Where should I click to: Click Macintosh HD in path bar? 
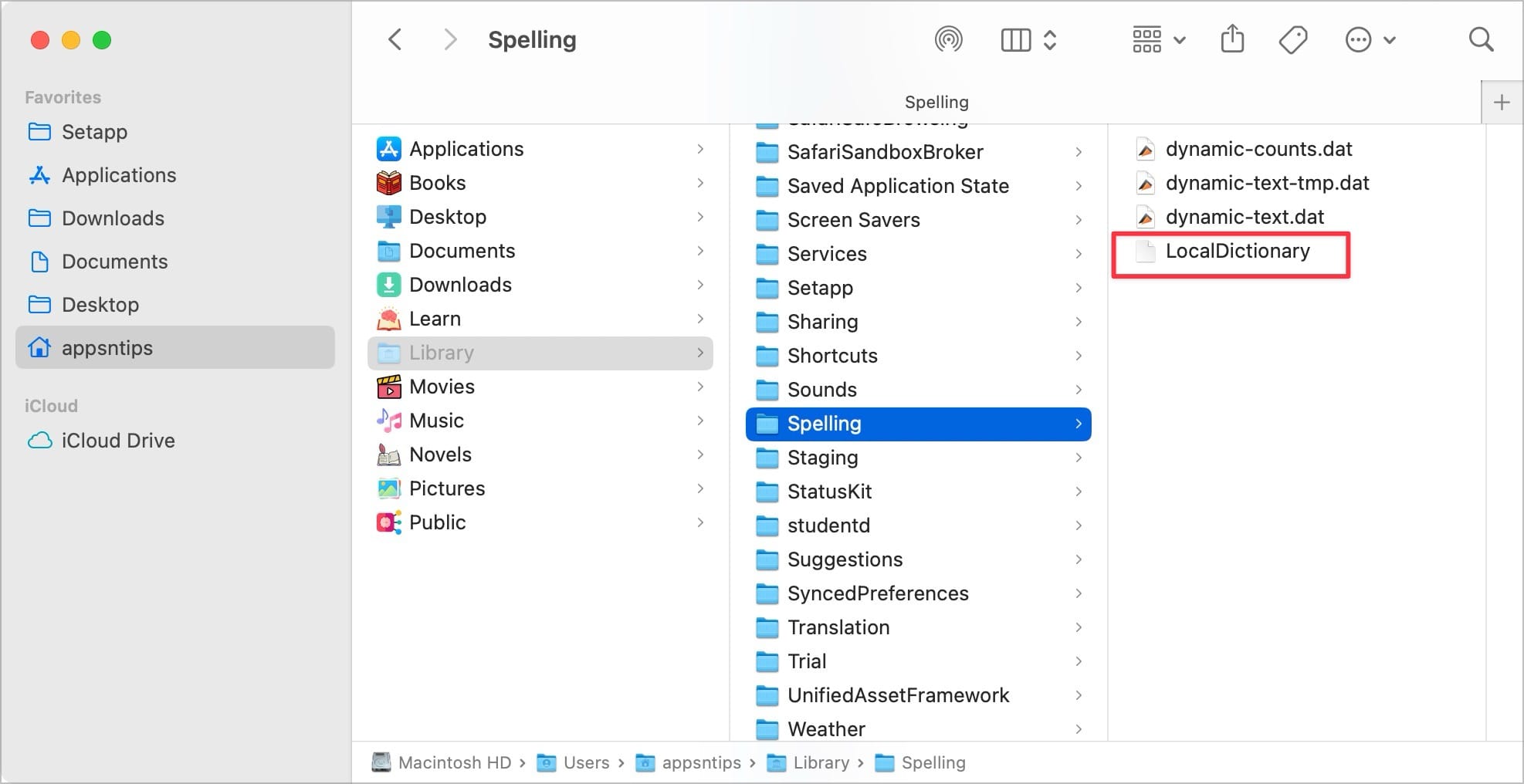coord(454,763)
